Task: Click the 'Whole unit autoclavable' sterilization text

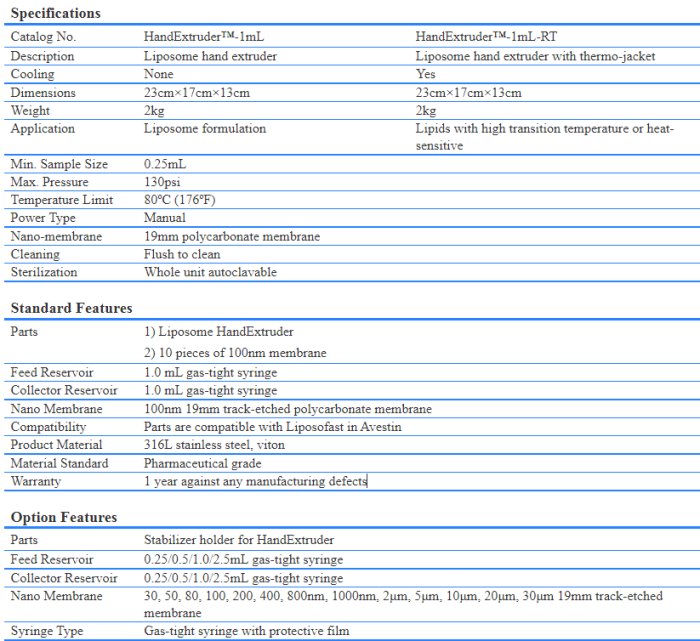Action: [x=210, y=272]
